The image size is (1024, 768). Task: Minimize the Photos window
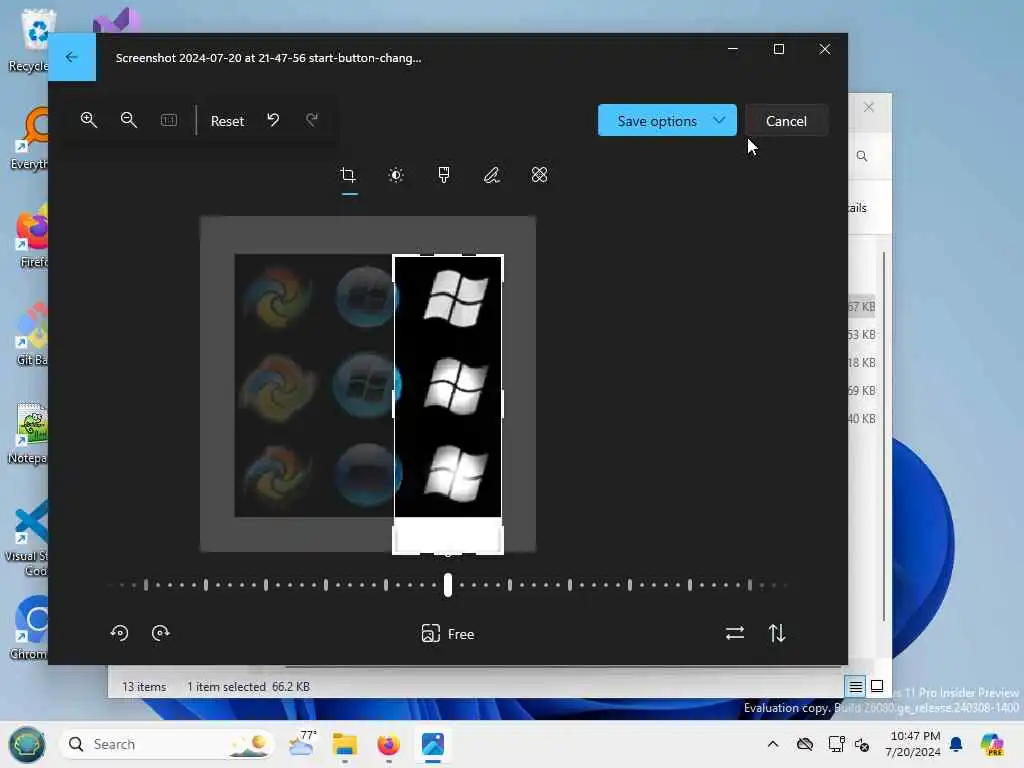733,49
